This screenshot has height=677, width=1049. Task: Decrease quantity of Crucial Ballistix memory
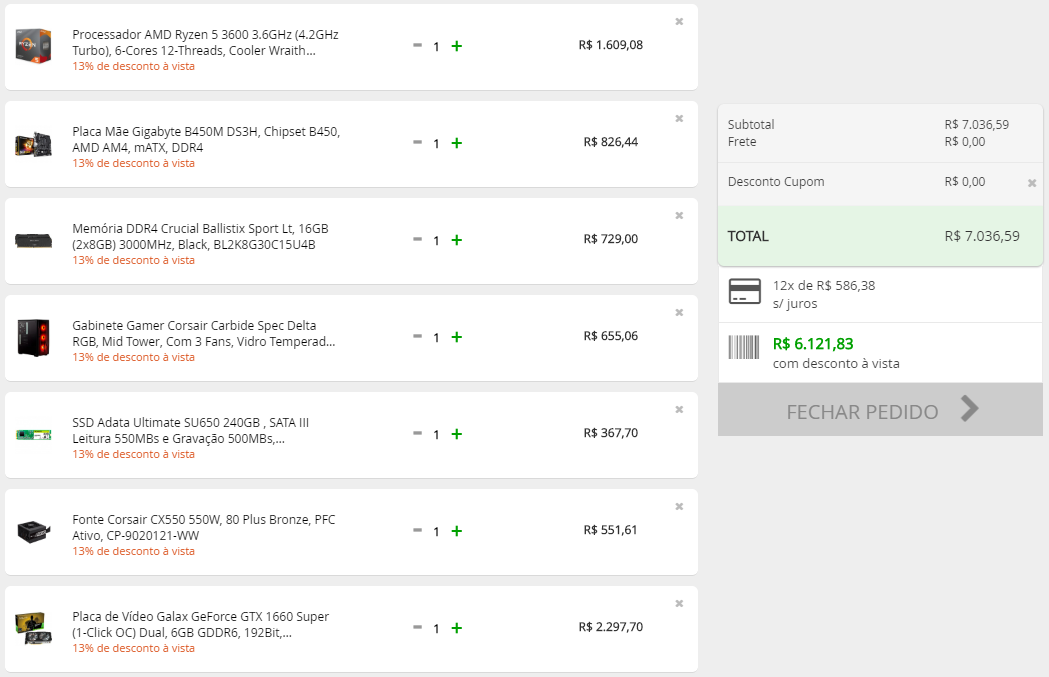[x=417, y=239]
